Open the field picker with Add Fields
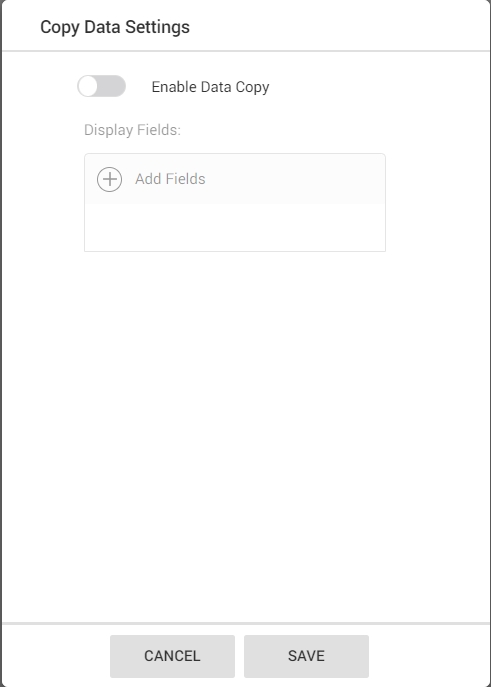This screenshot has height=687, width=491. 170,179
